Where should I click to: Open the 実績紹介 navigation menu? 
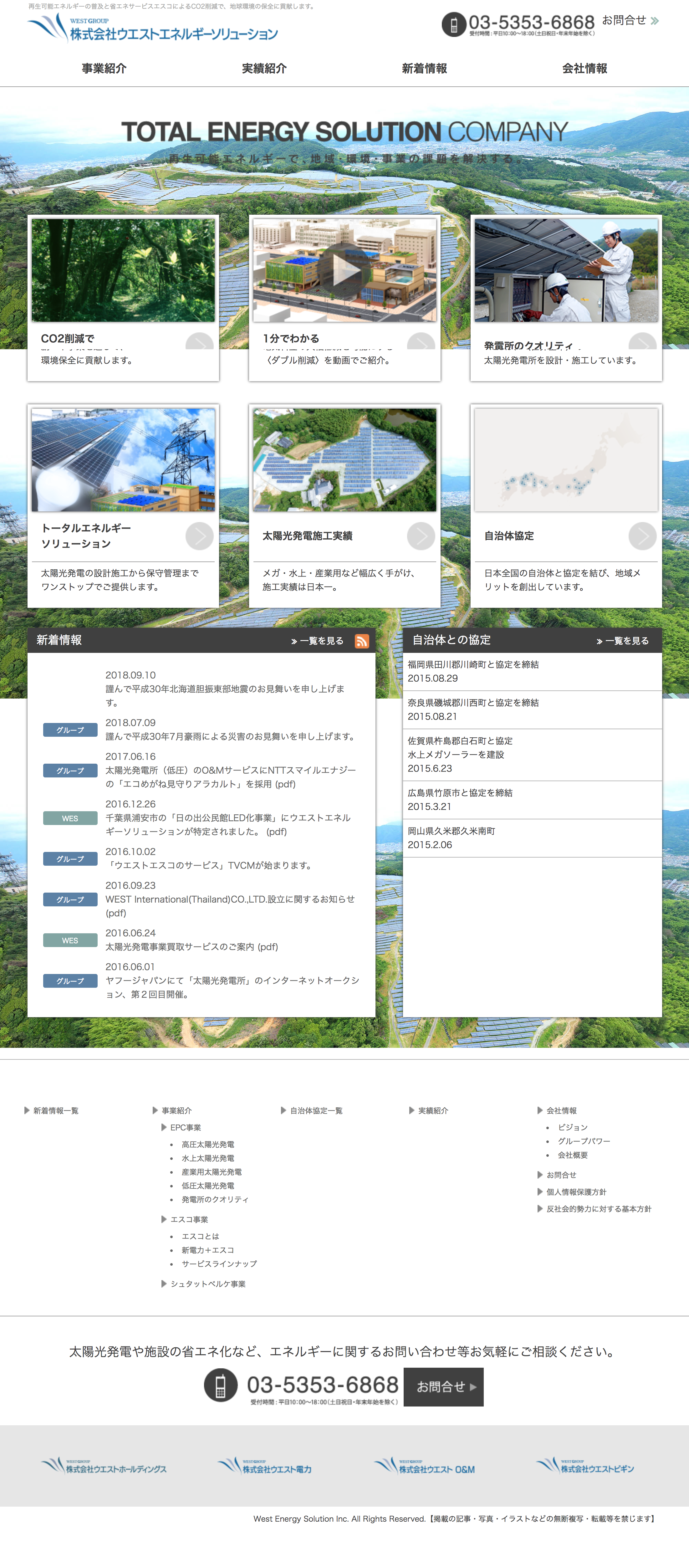[x=264, y=68]
